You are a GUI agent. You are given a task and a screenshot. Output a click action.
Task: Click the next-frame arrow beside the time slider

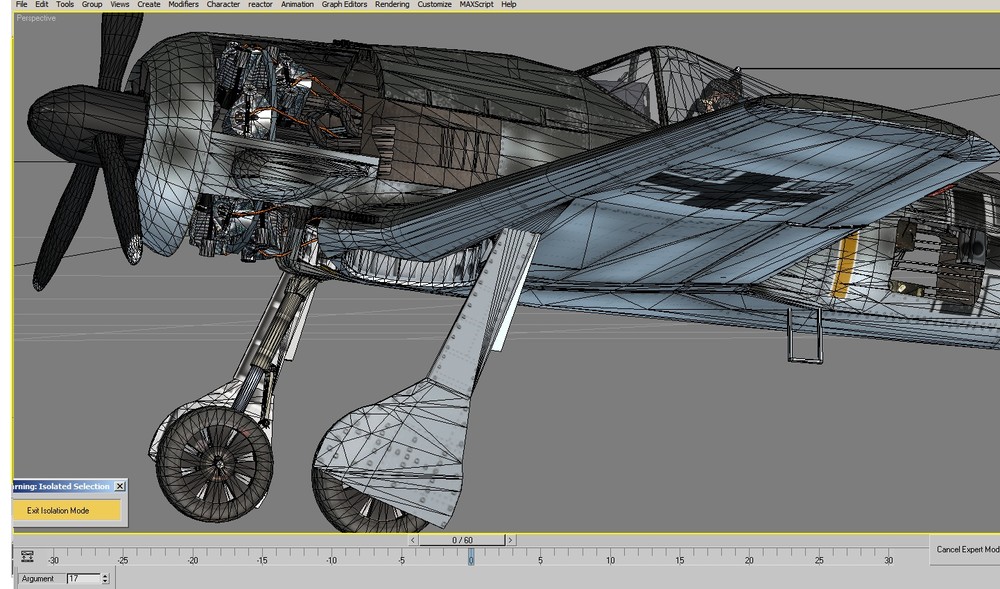pos(510,539)
